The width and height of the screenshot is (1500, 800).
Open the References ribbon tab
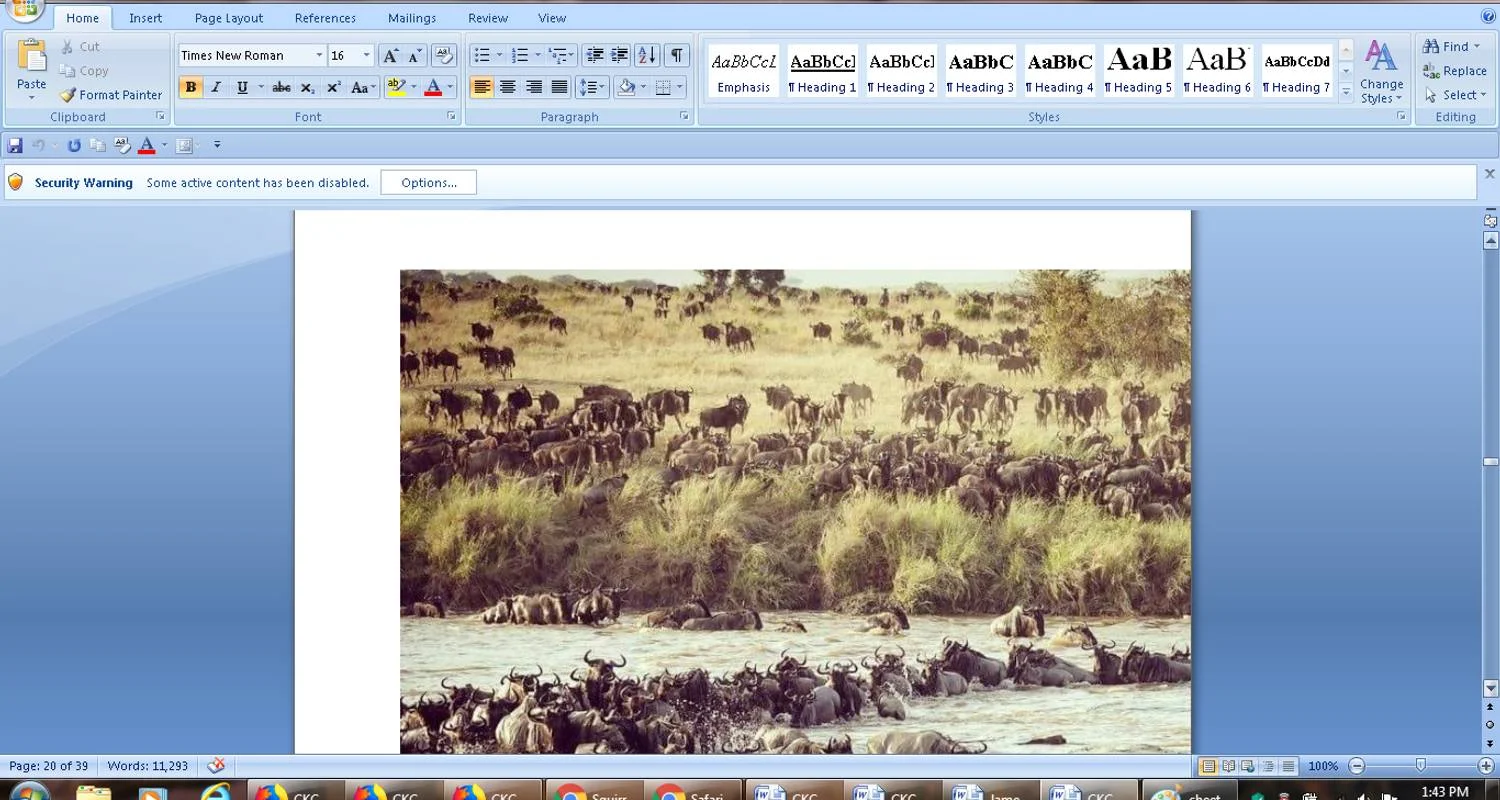tap(325, 18)
